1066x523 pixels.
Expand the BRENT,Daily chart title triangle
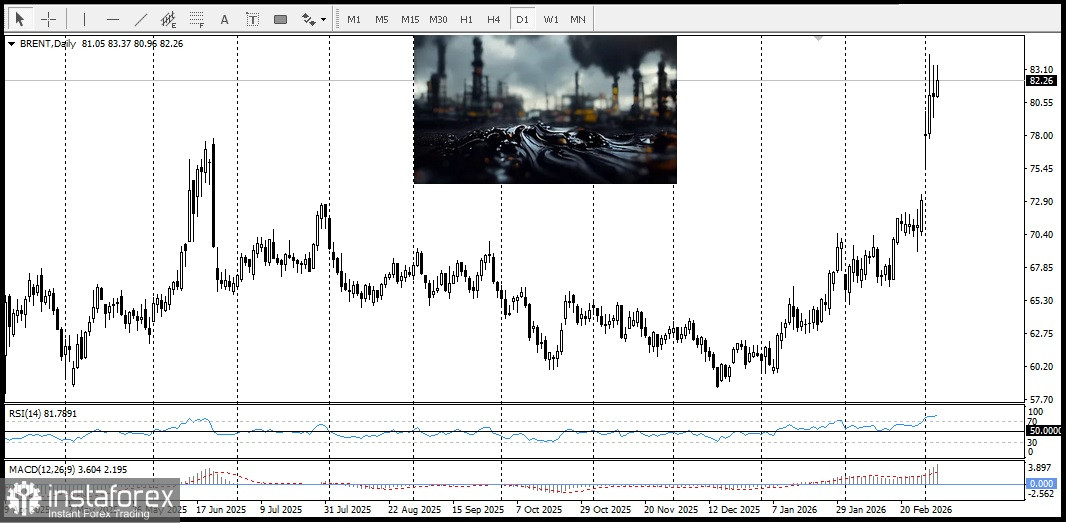pos(11,44)
